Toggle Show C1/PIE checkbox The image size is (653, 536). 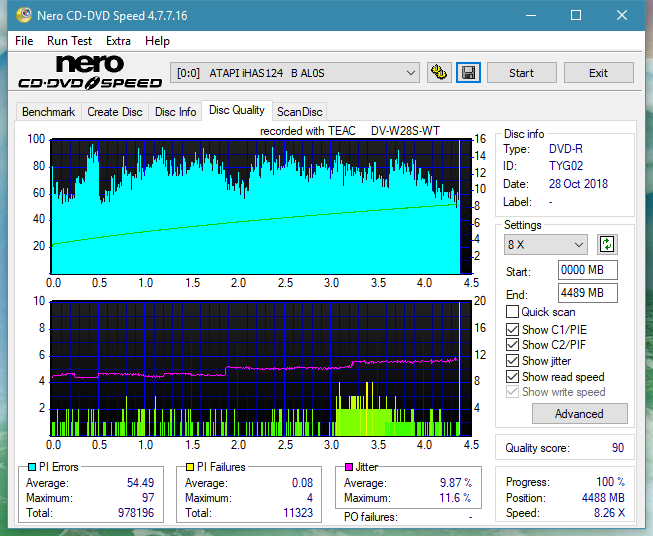[512, 329]
